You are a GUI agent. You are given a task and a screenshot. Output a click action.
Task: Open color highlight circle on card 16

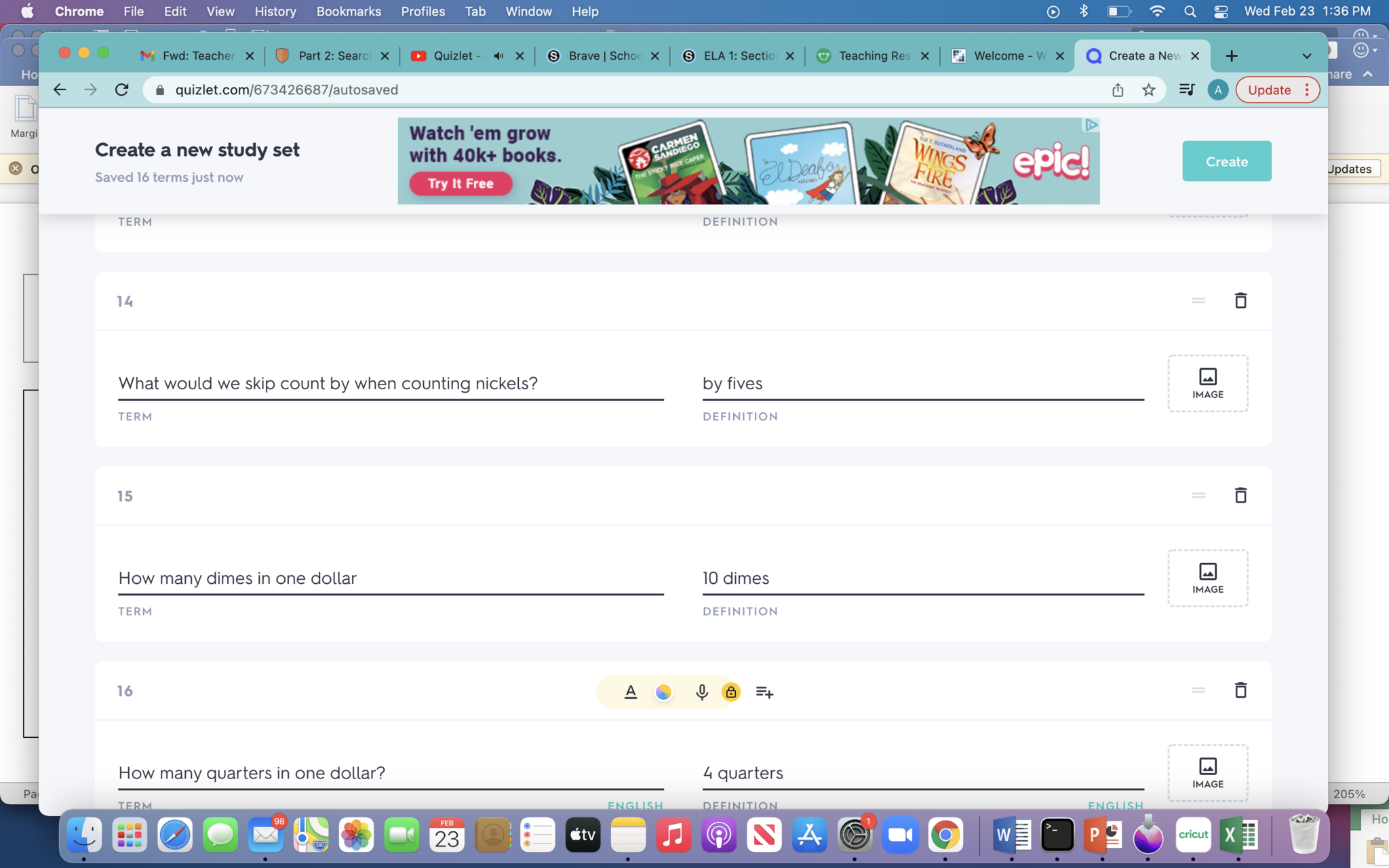pos(663,692)
